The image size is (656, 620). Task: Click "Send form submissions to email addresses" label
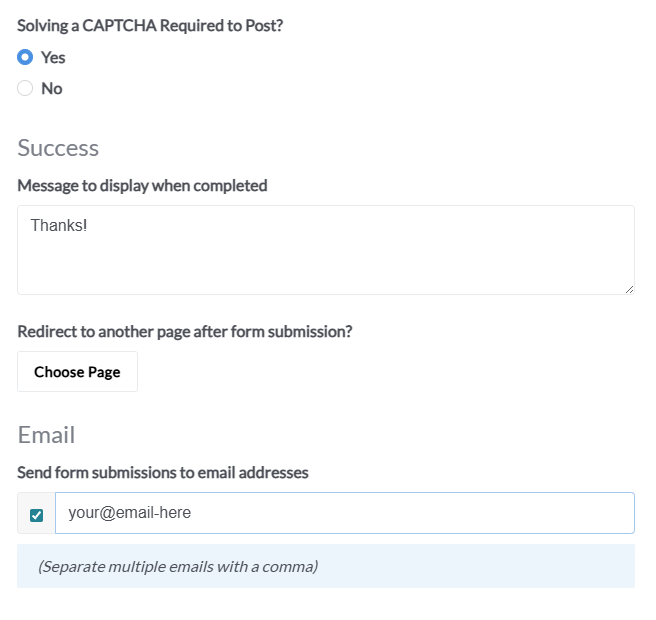point(162,472)
